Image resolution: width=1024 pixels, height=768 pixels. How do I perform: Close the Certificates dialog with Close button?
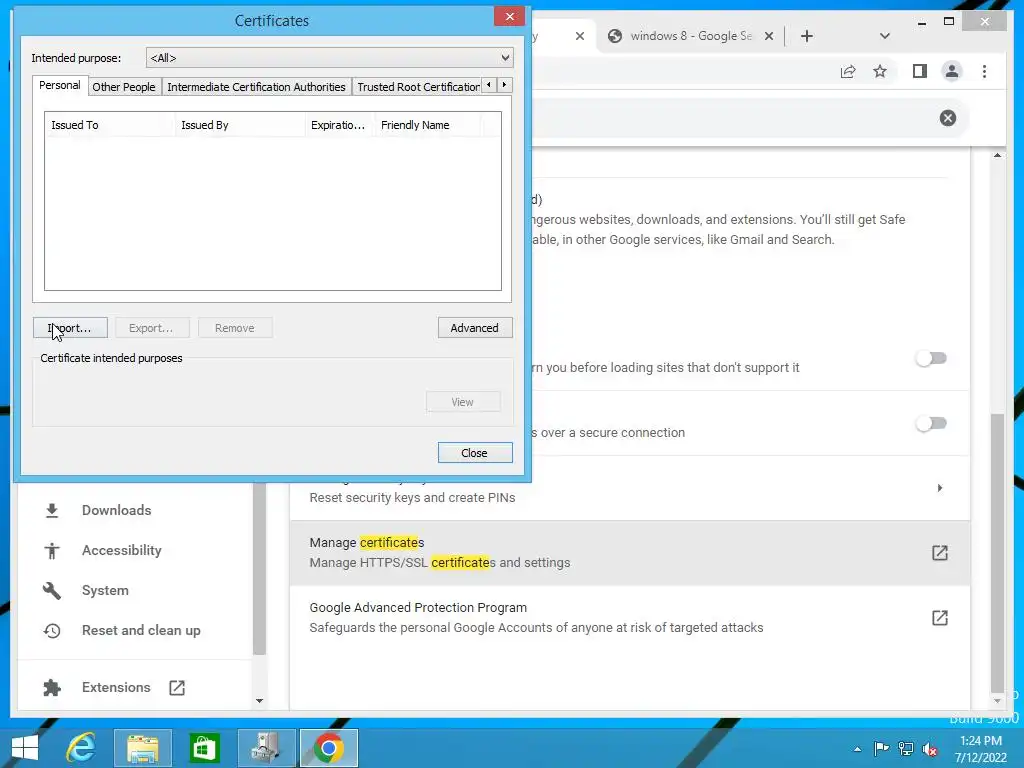point(475,453)
